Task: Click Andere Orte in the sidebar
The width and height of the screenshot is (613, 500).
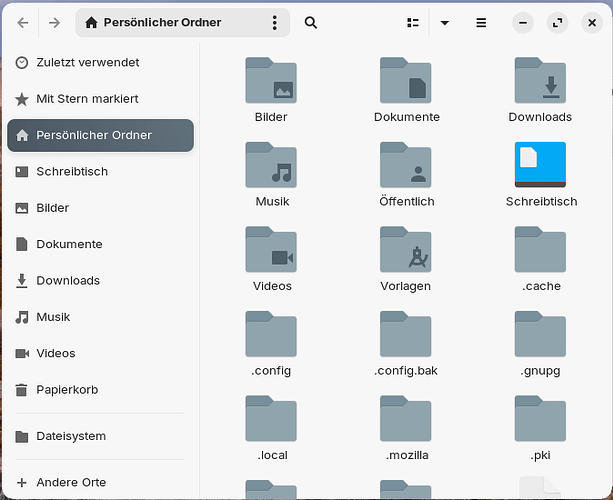Action: pyautogui.click(x=100, y=482)
